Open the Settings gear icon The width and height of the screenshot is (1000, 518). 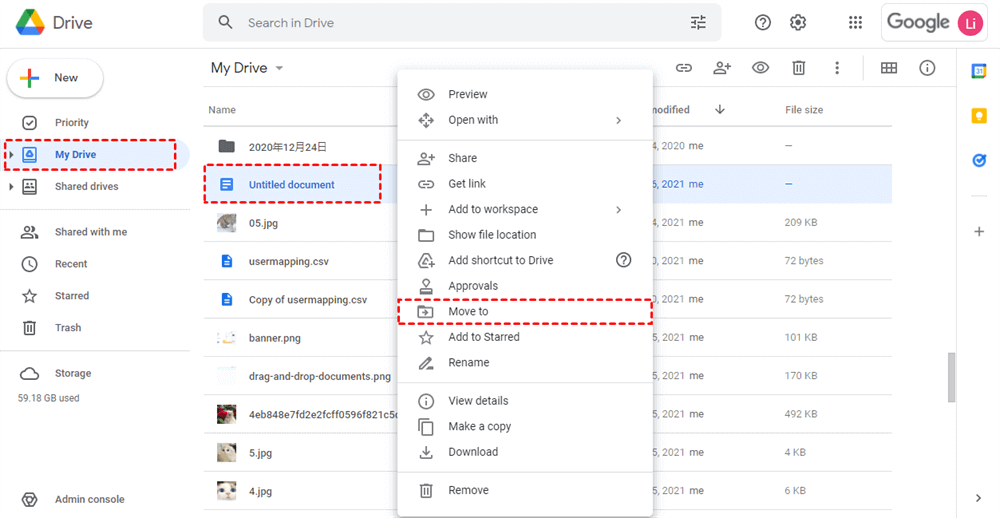pos(798,22)
